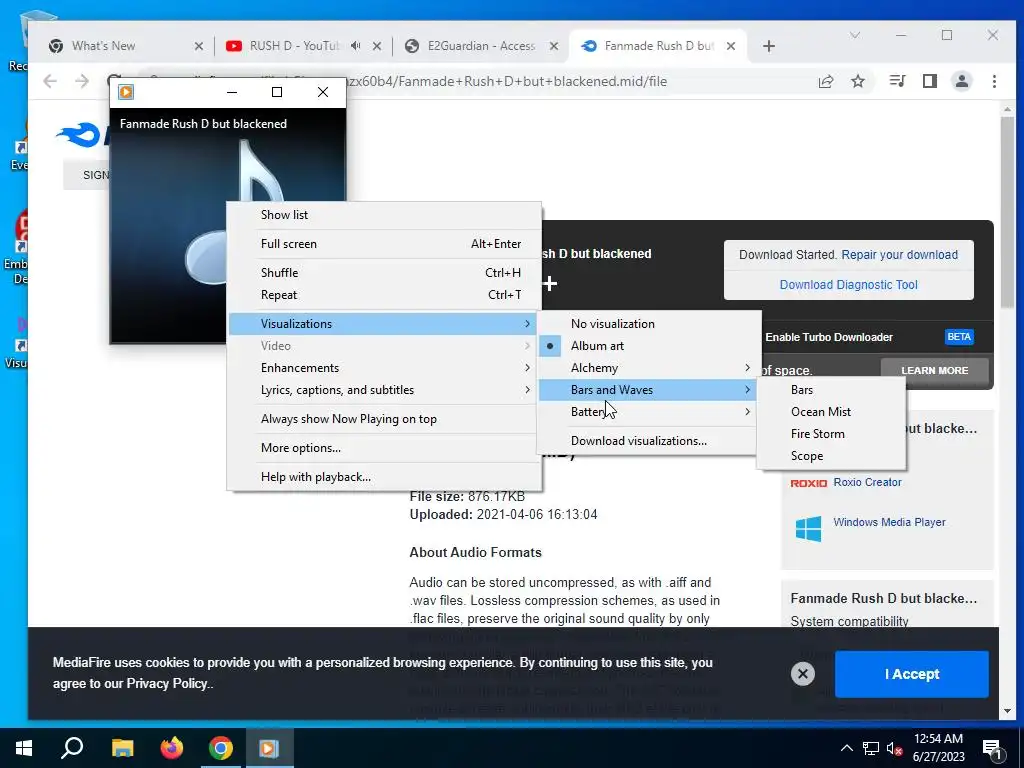Open Download Diagnostic Tool link
The width and height of the screenshot is (1024, 768).
[x=848, y=285]
